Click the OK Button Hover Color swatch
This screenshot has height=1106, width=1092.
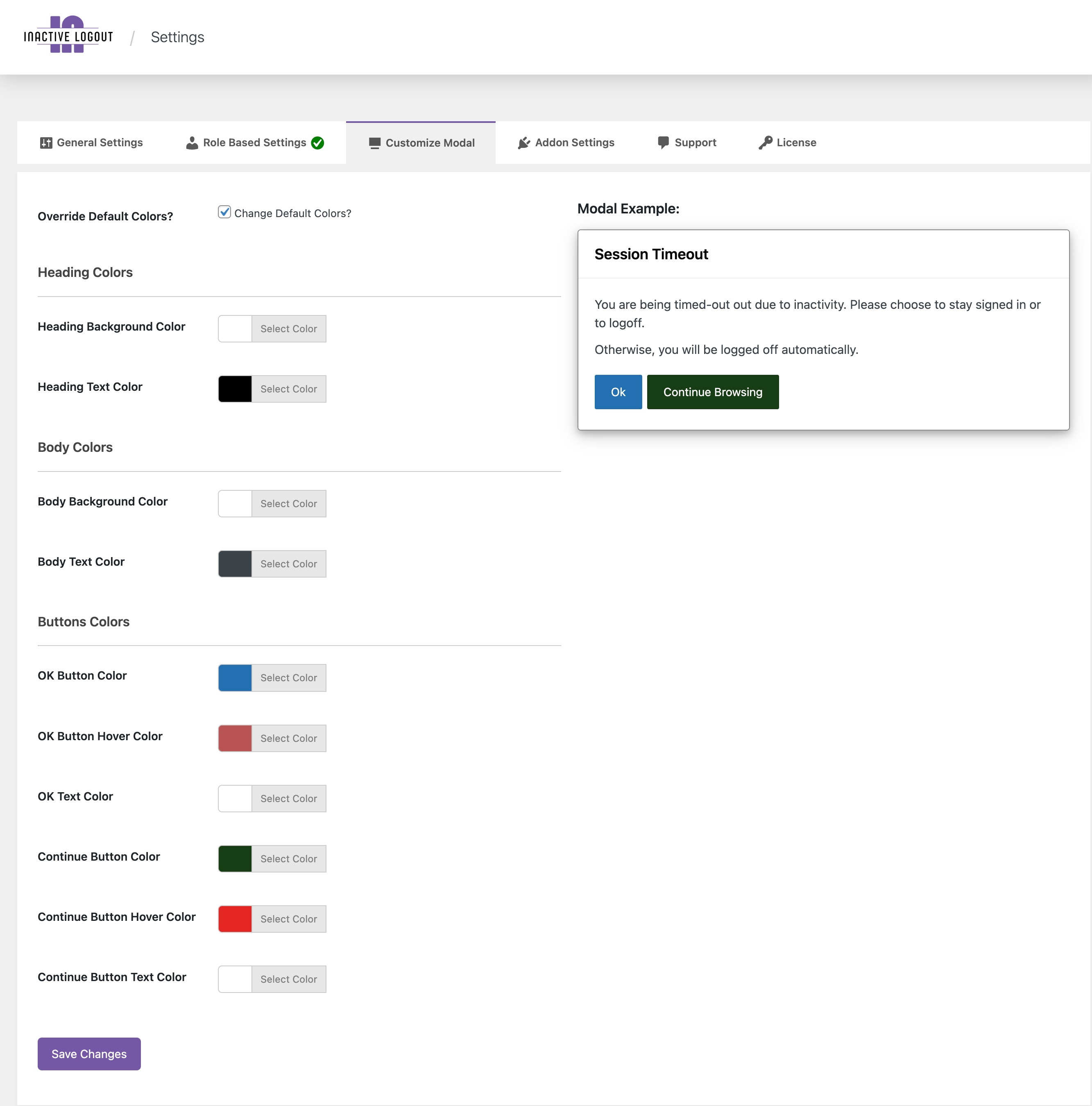(x=235, y=739)
